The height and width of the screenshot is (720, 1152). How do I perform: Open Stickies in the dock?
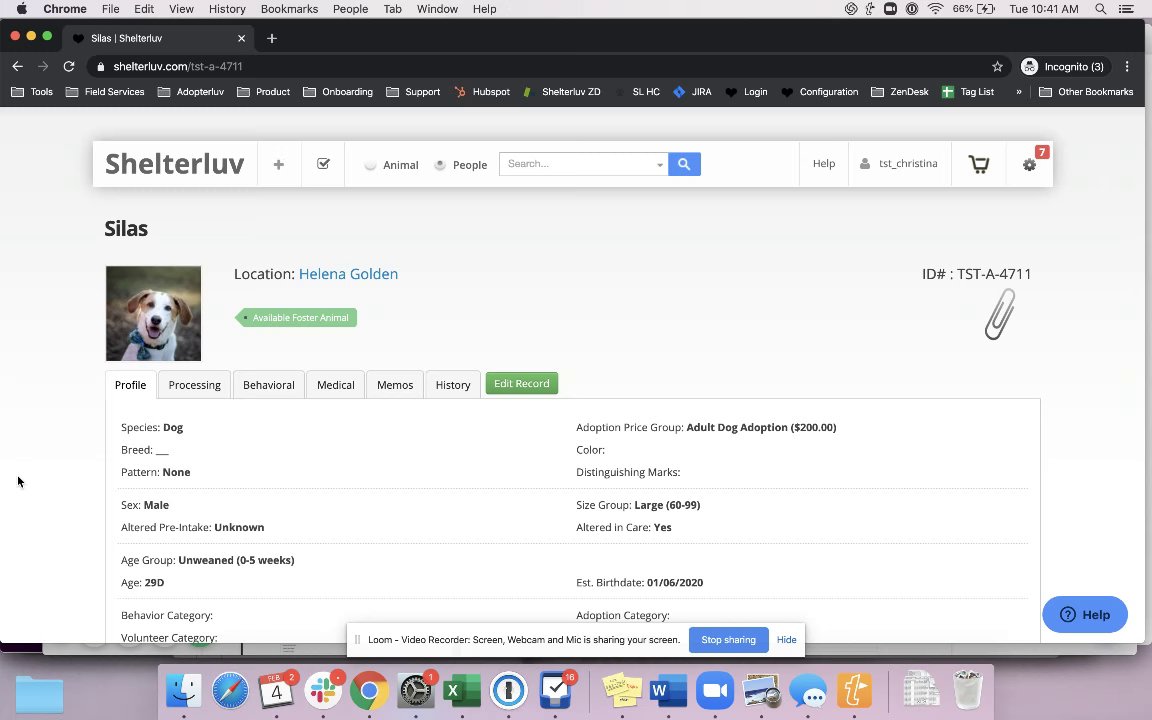pos(622,691)
